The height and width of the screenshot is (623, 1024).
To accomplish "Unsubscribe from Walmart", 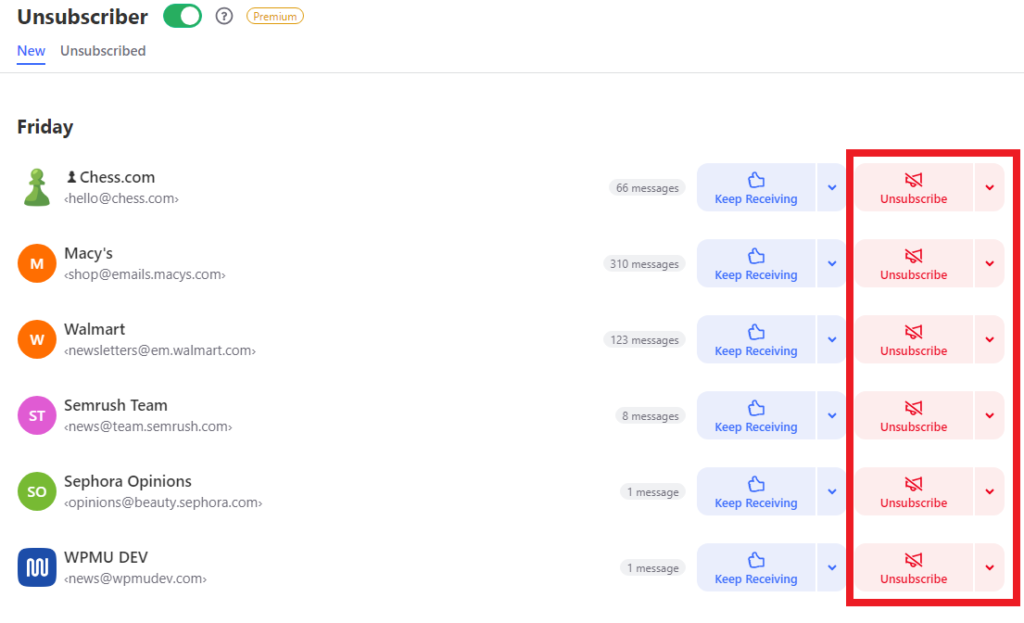I will click(914, 340).
